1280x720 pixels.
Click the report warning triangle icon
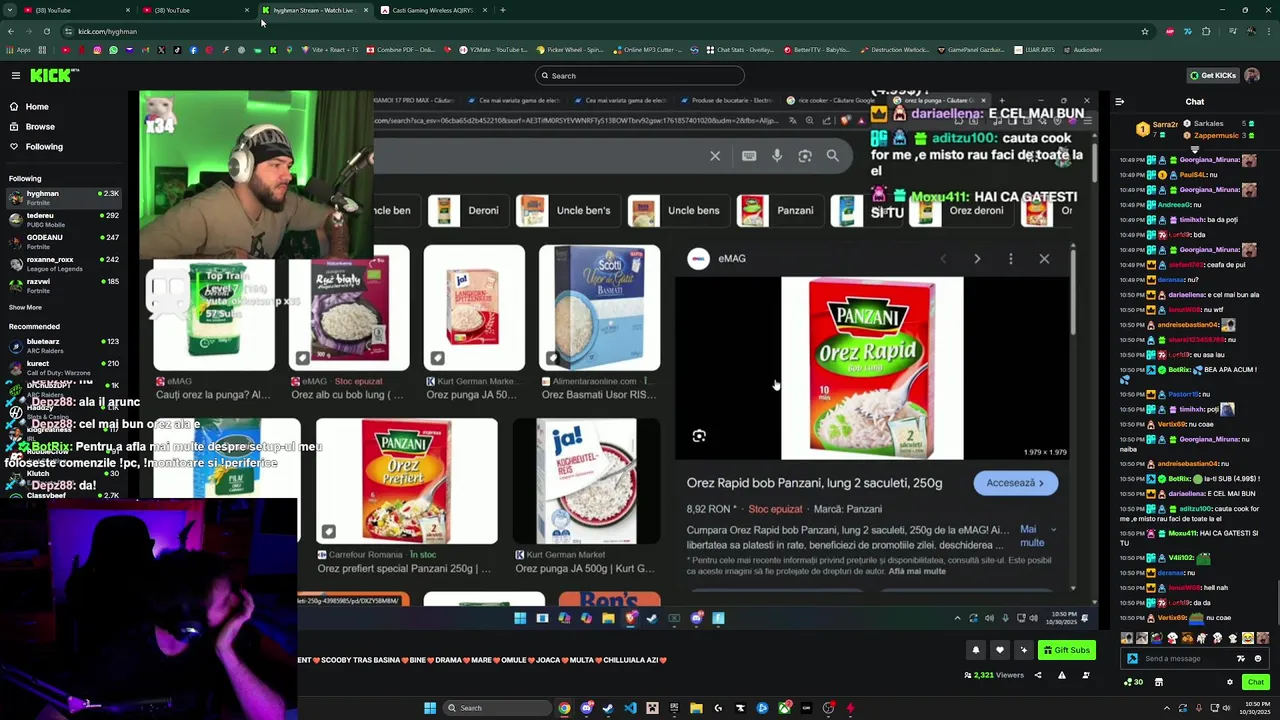[x=1062, y=675]
